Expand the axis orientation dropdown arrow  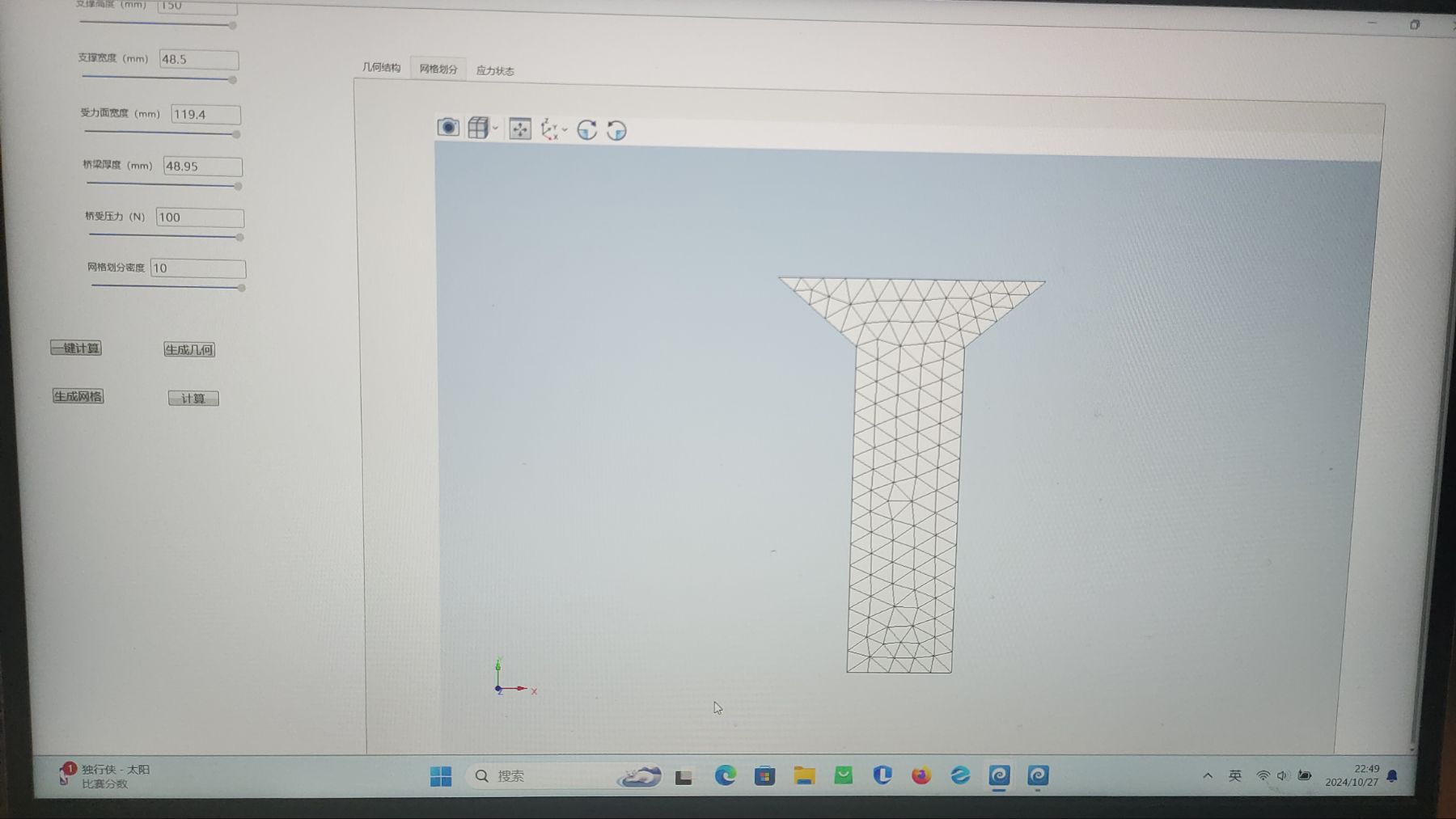[565, 129]
